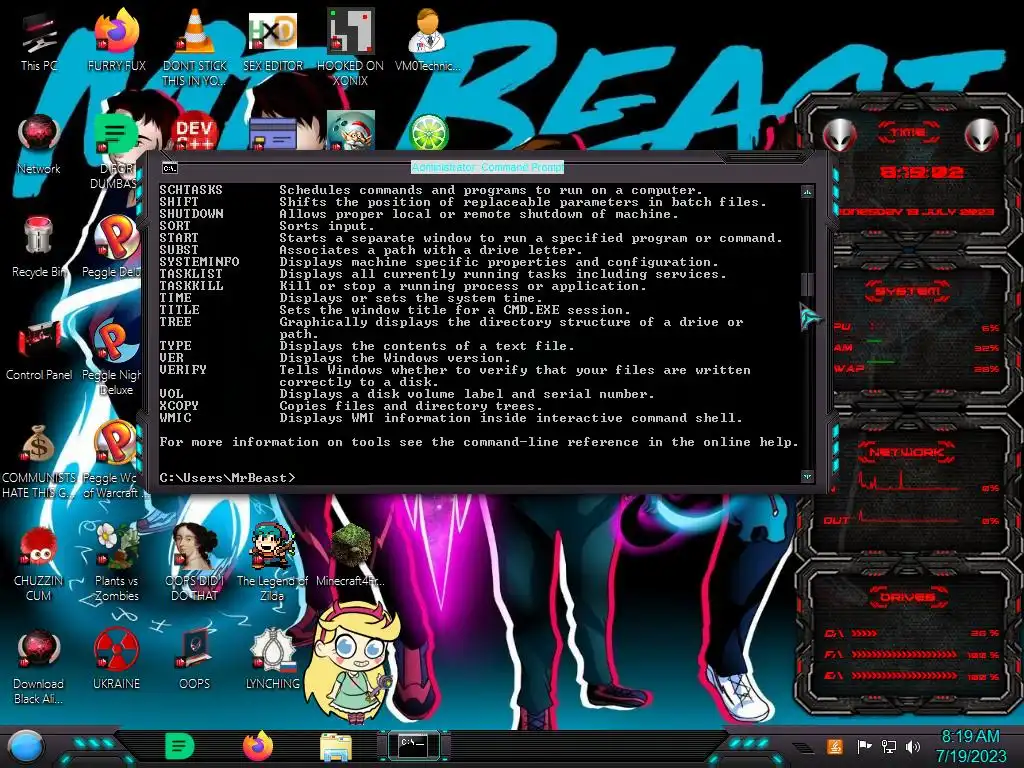Open the This PC desktop icon
Viewport: 1024px width, 768px height.
[39, 40]
